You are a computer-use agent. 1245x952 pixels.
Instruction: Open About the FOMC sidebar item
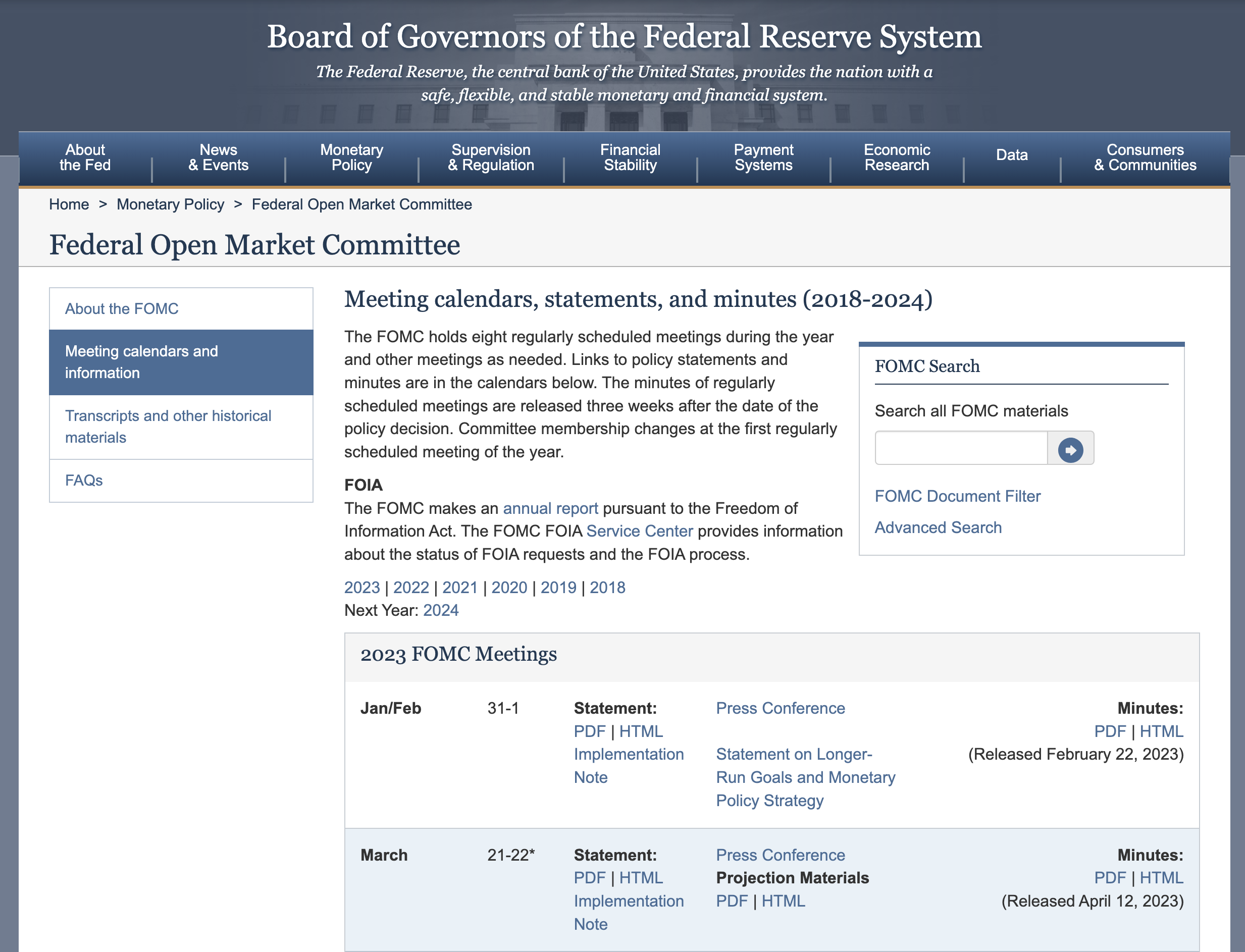pyautogui.click(x=181, y=309)
